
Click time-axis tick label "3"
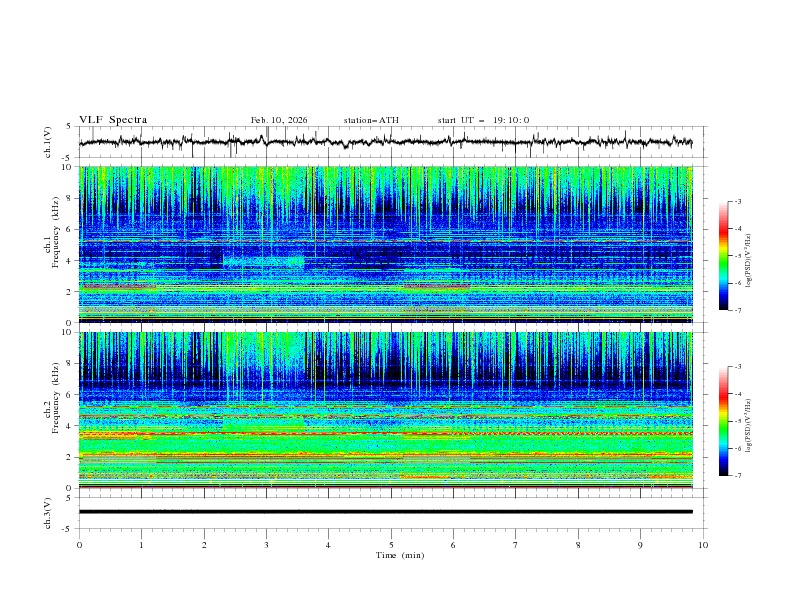(266, 545)
